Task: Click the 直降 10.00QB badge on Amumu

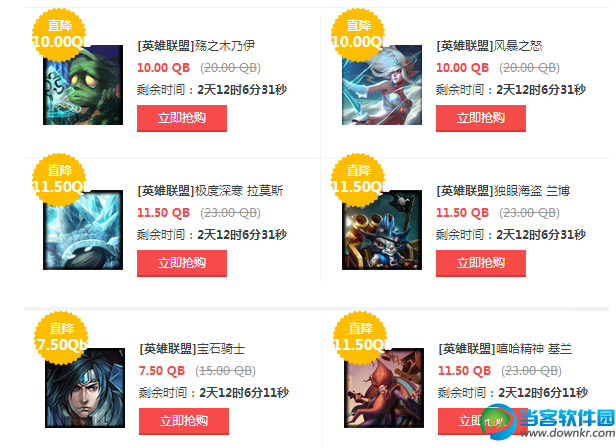Action: tap(59, 35)
